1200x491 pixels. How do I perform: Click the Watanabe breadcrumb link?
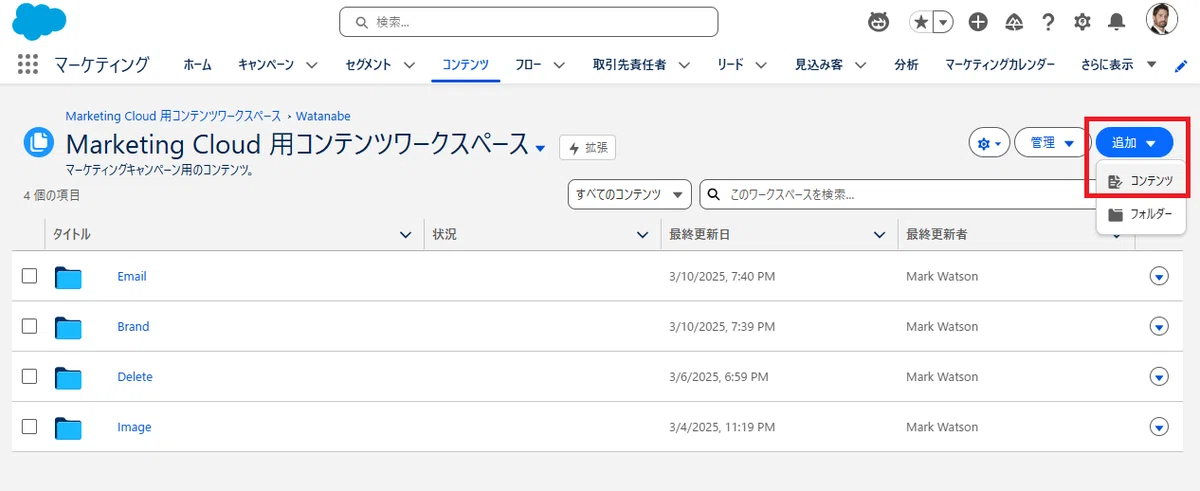322,116
